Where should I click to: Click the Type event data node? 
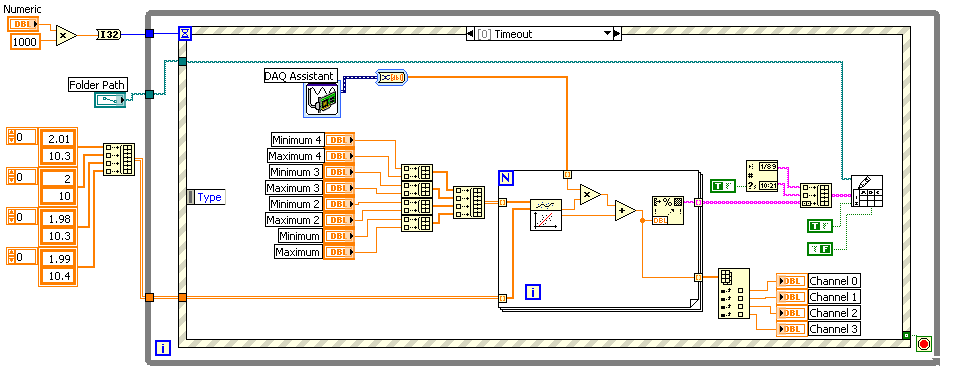click(205, 197)
